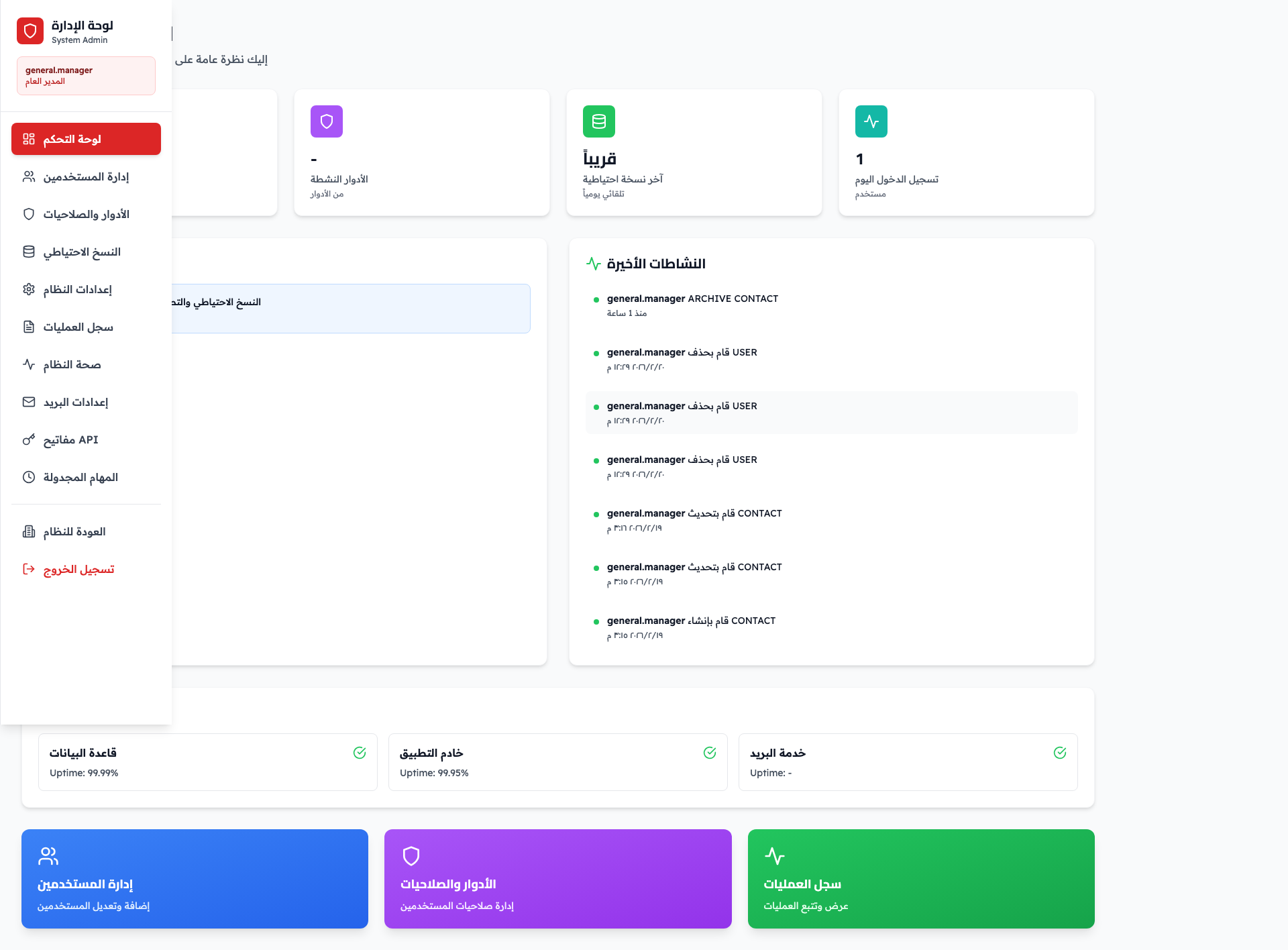Viewport: 1288px width, 950px height.
Task: Click the green database backup icon
Action: pos(599,121)
